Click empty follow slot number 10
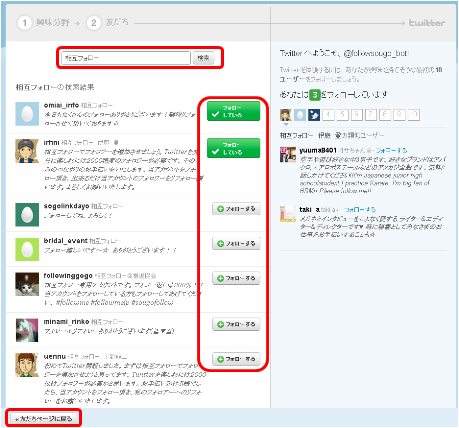Image resolution: width=459 pixels, height=428 pixels. click(413, 115)
